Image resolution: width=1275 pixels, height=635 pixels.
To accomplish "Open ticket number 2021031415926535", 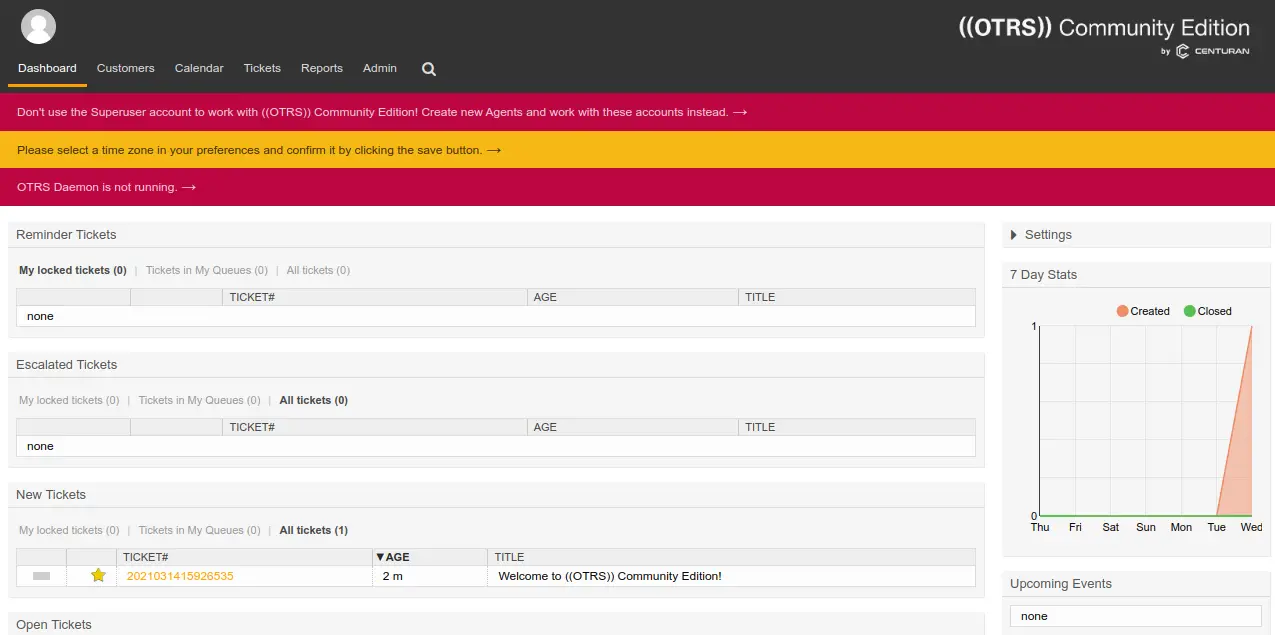I will pyautogui.click(x=180, y=576).
